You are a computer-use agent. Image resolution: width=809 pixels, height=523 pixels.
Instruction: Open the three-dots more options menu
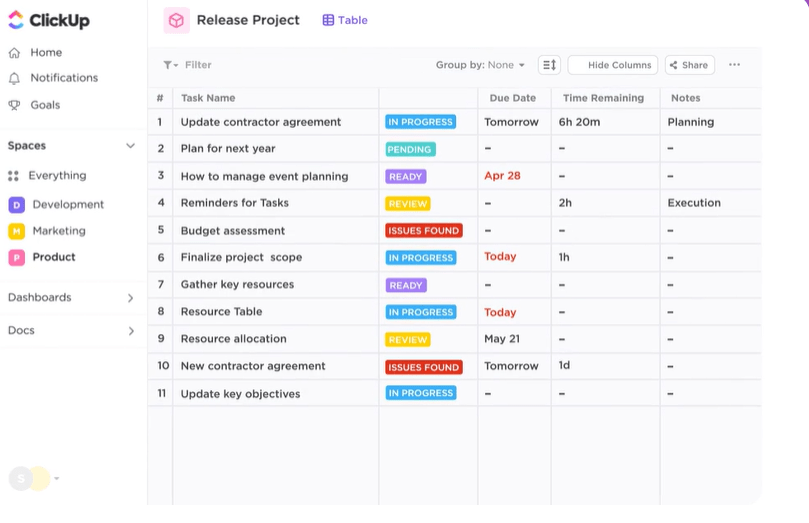point(734,64)
